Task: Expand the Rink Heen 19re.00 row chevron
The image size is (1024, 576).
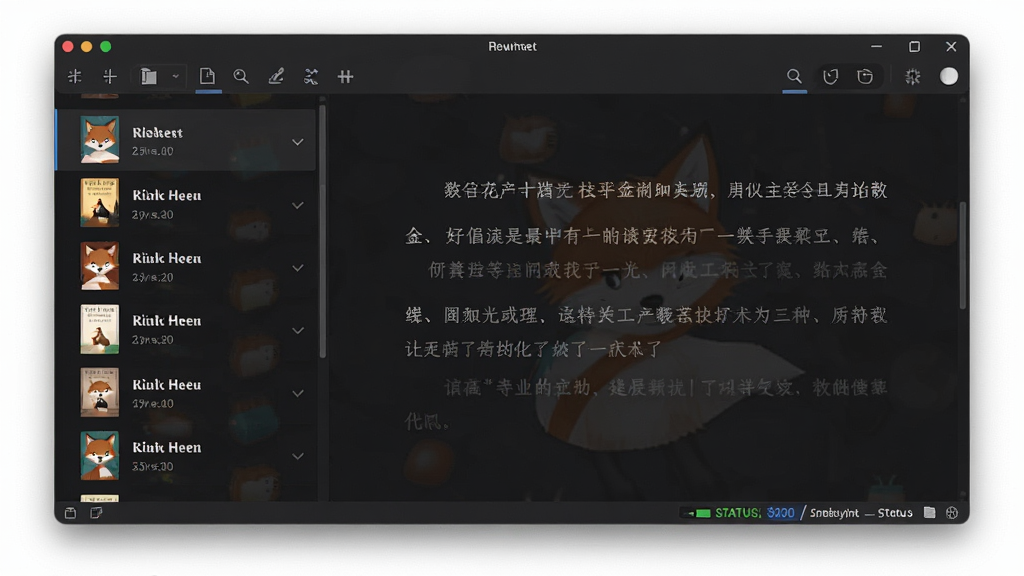Action: point(298,393)
